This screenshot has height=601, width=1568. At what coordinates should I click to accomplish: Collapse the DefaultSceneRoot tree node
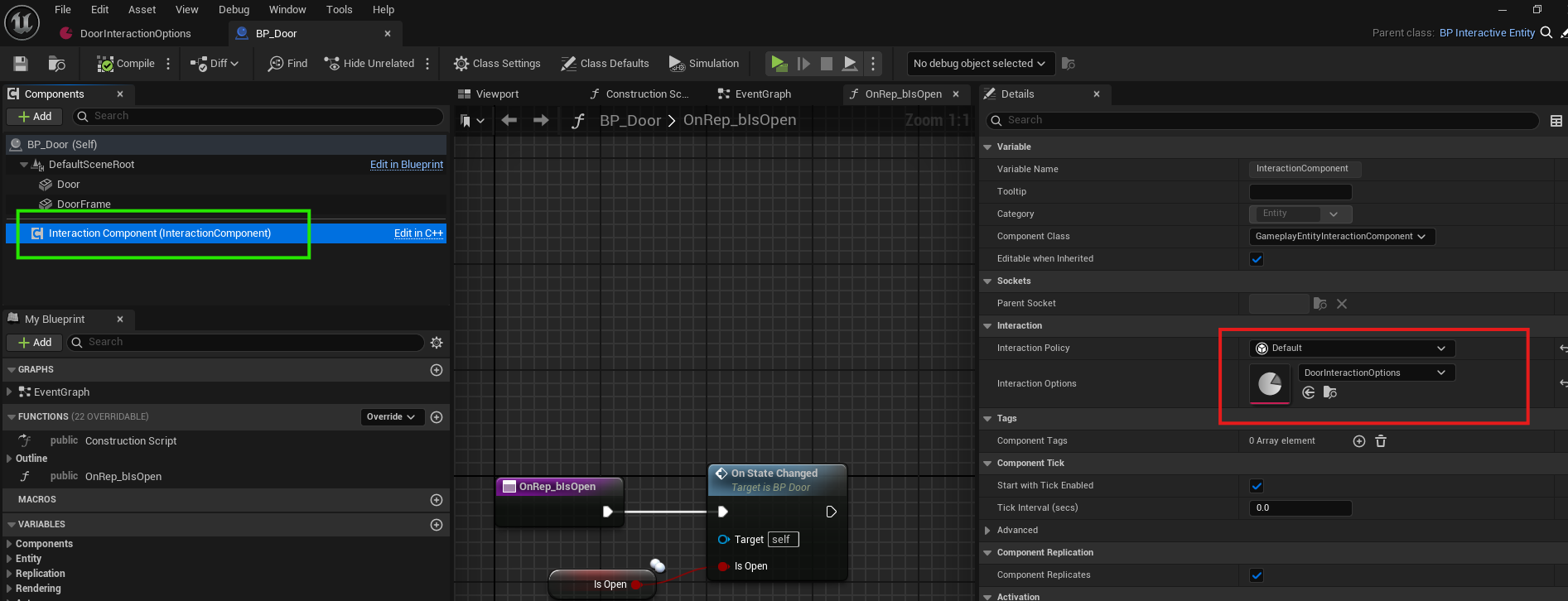pos(23,165)
